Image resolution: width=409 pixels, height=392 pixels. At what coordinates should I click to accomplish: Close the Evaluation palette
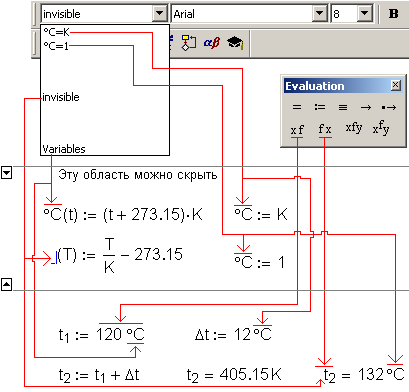pyautogui.click(x=396, y=85)
